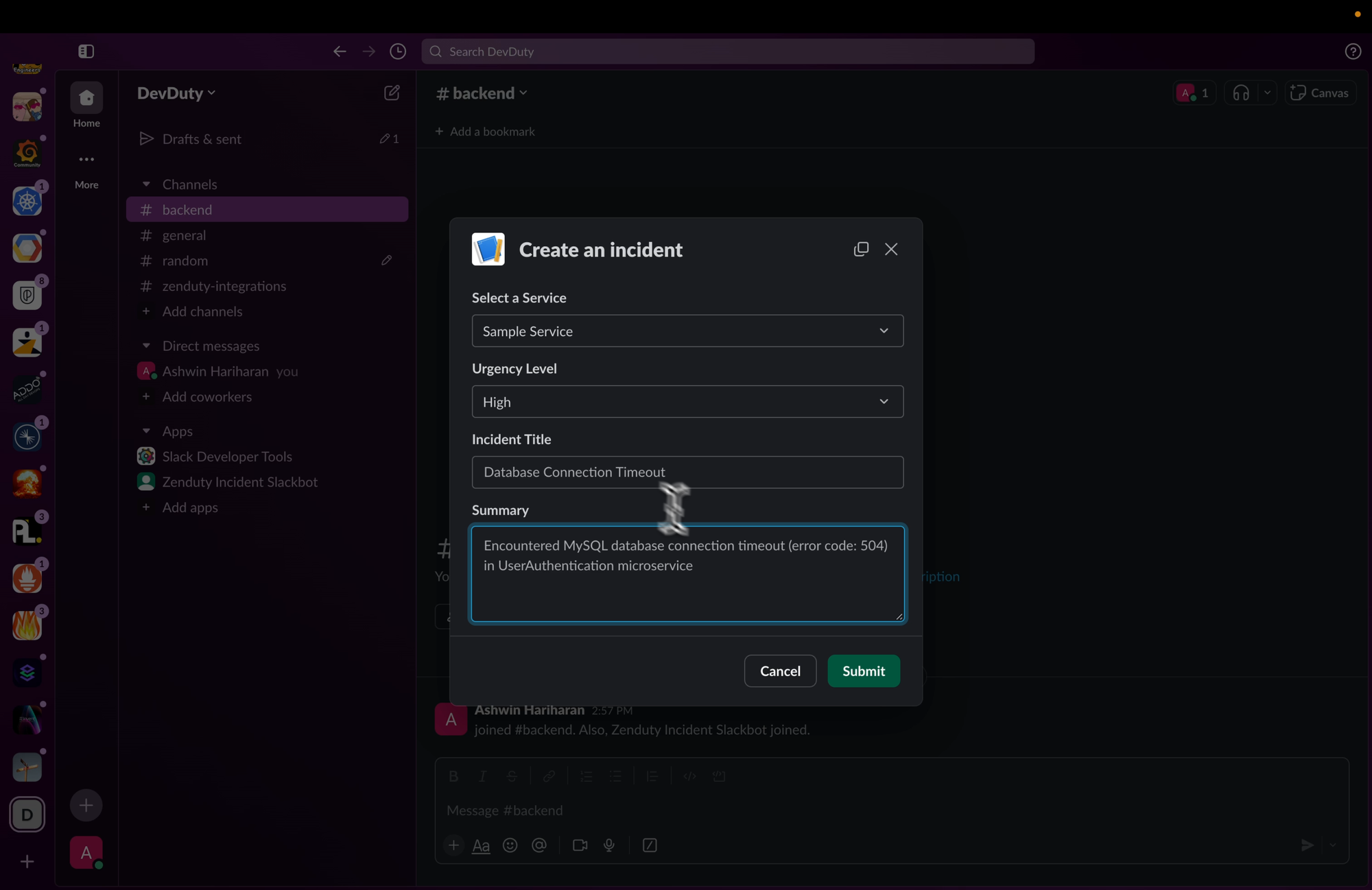
Task: Click the bold formatting icon
Action: [x=453, y=776]
